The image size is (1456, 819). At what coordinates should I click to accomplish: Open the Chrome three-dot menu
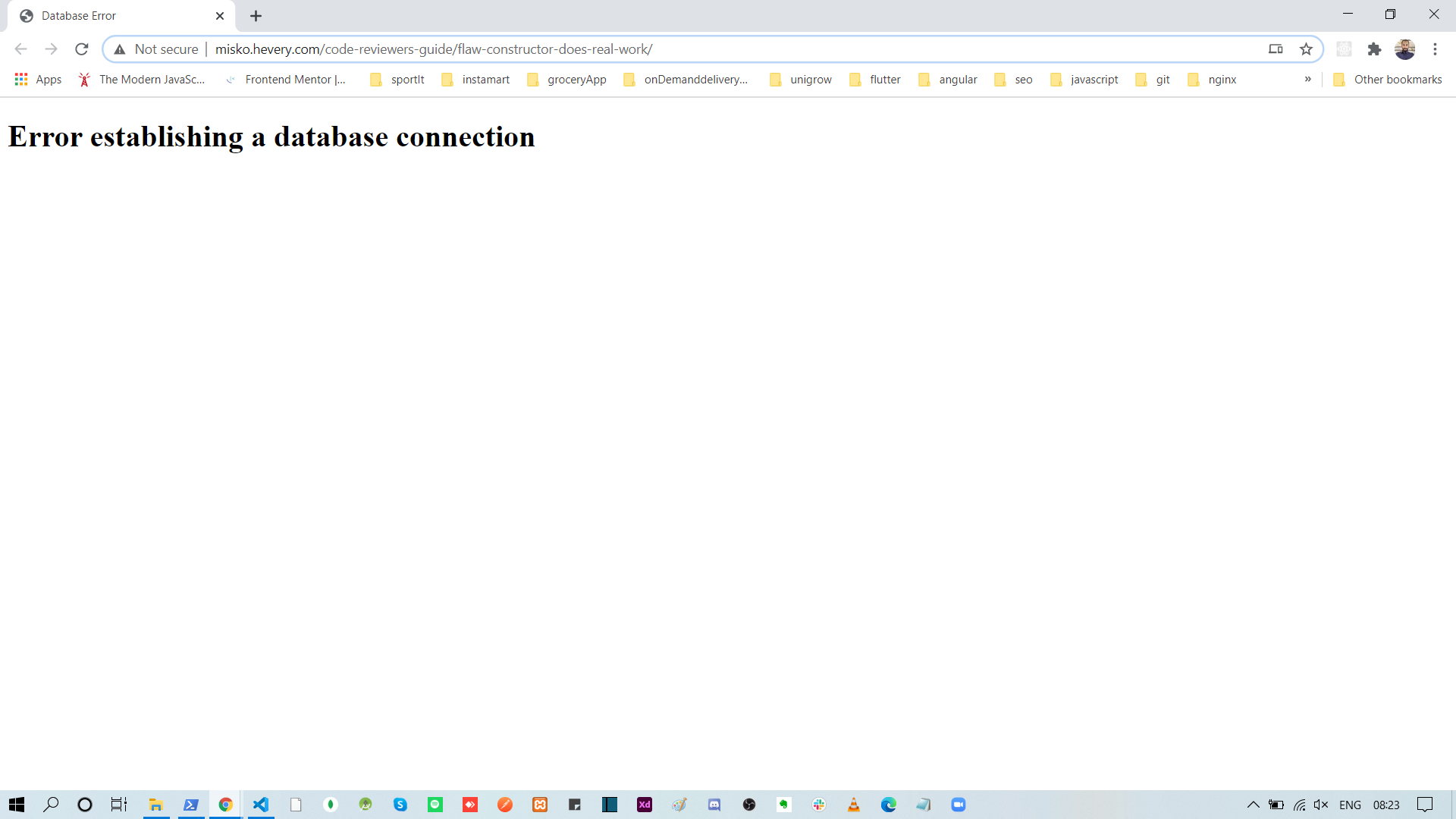[1435, 49]
